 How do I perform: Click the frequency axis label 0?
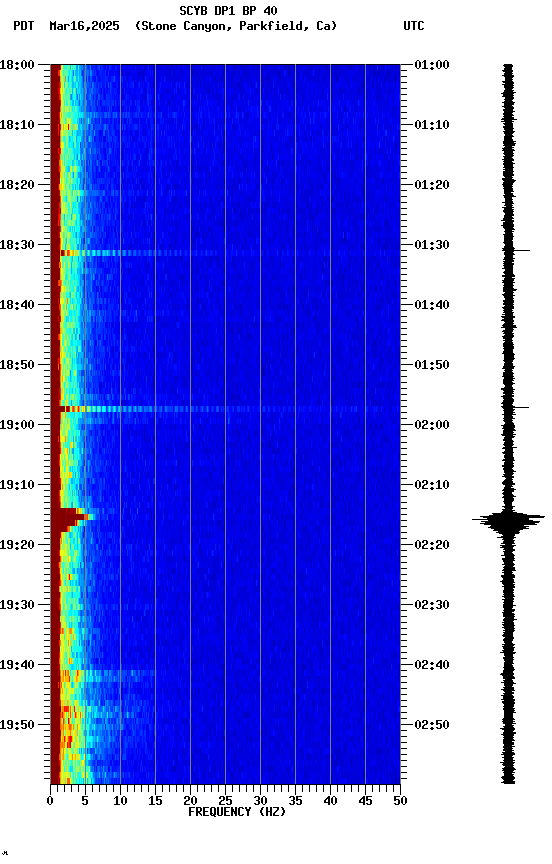(50, 801)
